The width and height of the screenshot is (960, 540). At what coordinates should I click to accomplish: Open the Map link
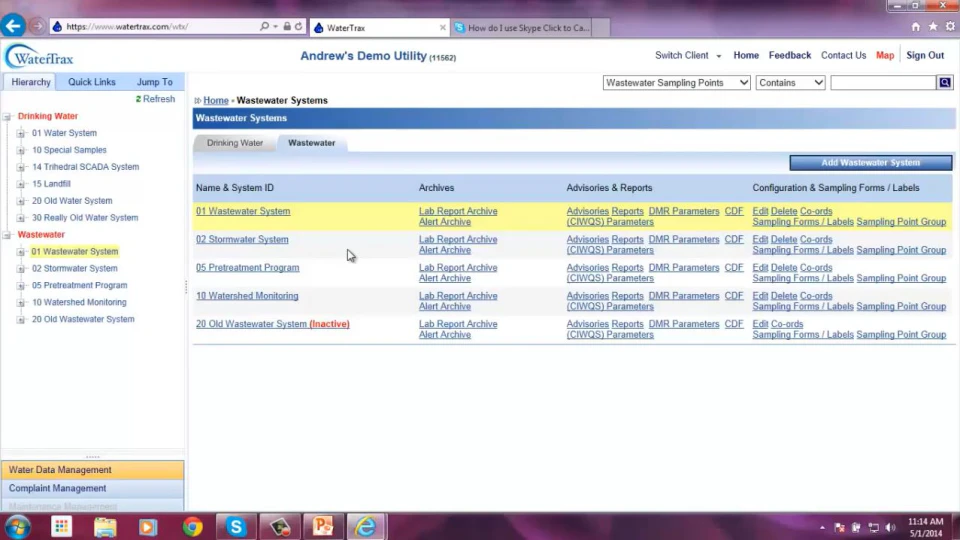(x=885, y=55)
